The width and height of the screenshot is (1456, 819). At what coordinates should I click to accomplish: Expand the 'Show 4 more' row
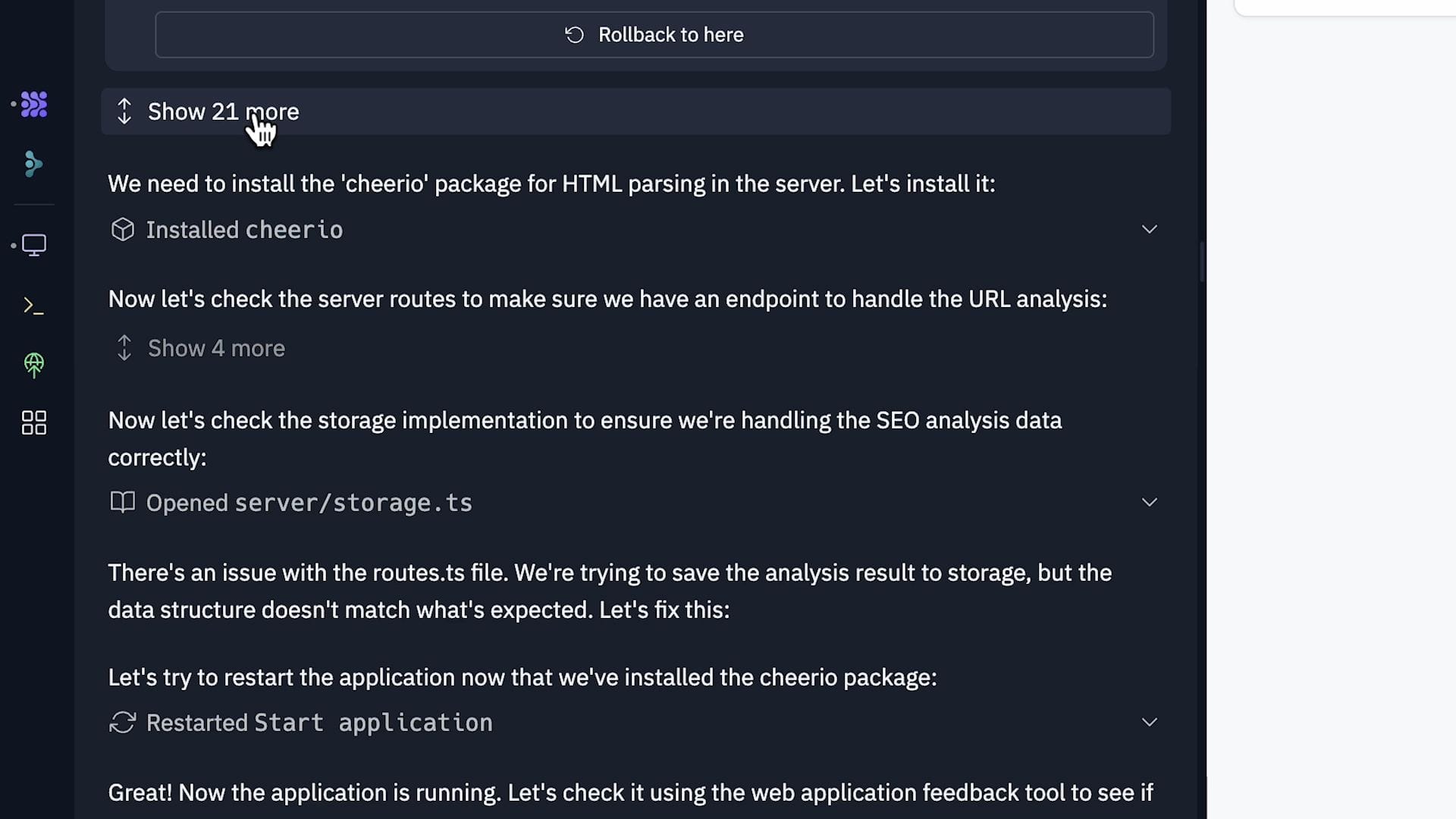point(215,348)
